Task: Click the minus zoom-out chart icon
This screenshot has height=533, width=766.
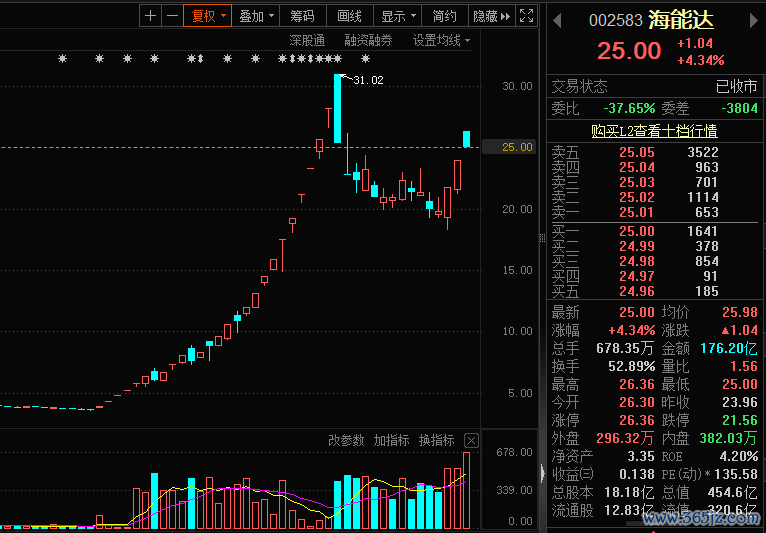Action: click(x=172, y=16)
